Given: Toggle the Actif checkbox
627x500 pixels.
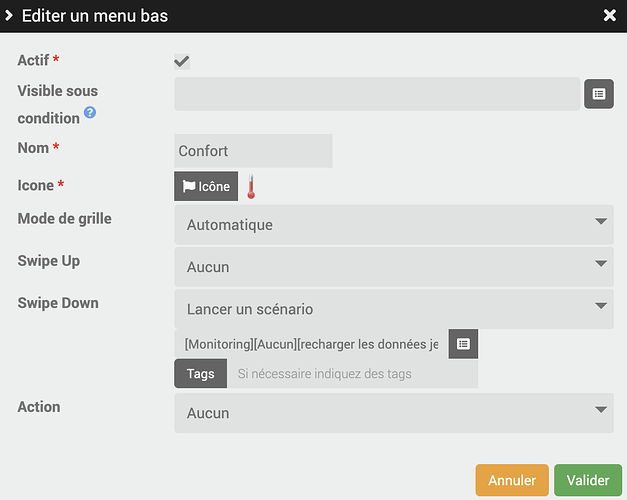Looking at the screenshot, I should [x=182, y=62].
